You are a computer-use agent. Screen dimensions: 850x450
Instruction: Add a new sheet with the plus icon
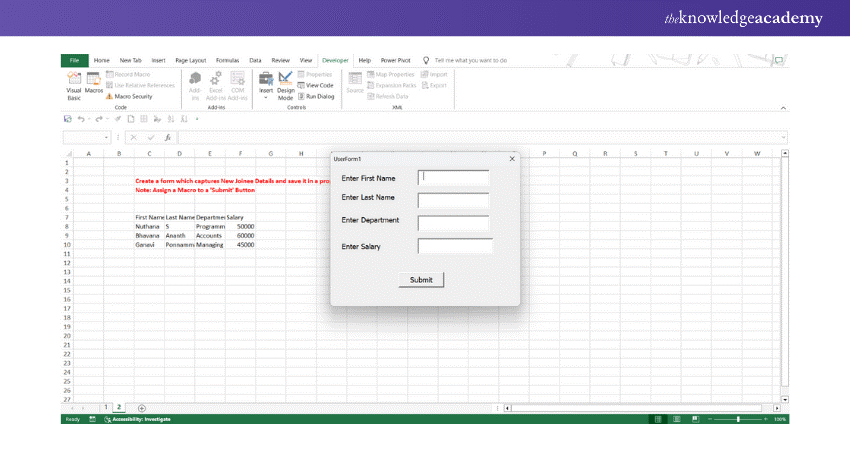141,408
